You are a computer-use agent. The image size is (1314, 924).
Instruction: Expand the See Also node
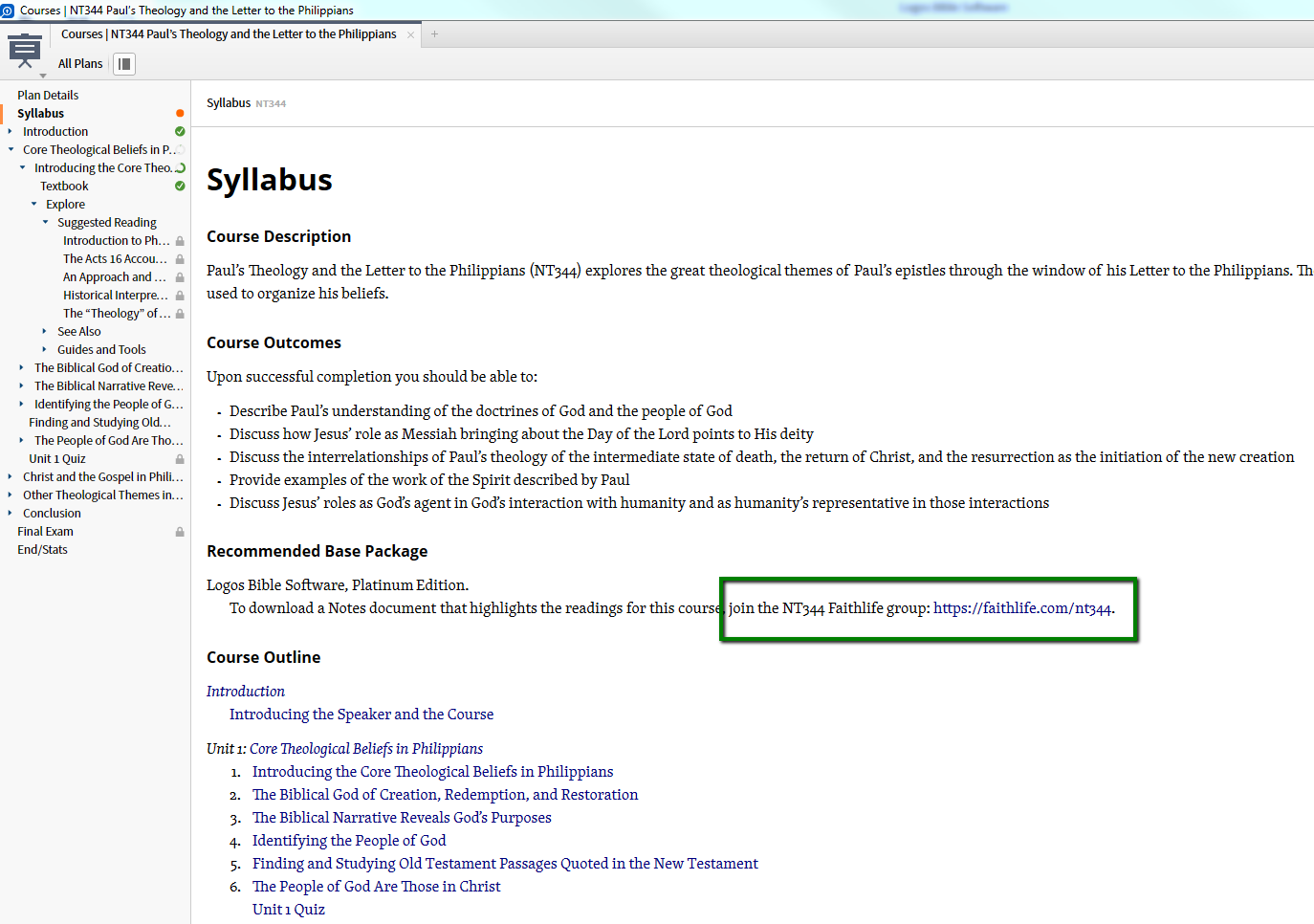45,331
